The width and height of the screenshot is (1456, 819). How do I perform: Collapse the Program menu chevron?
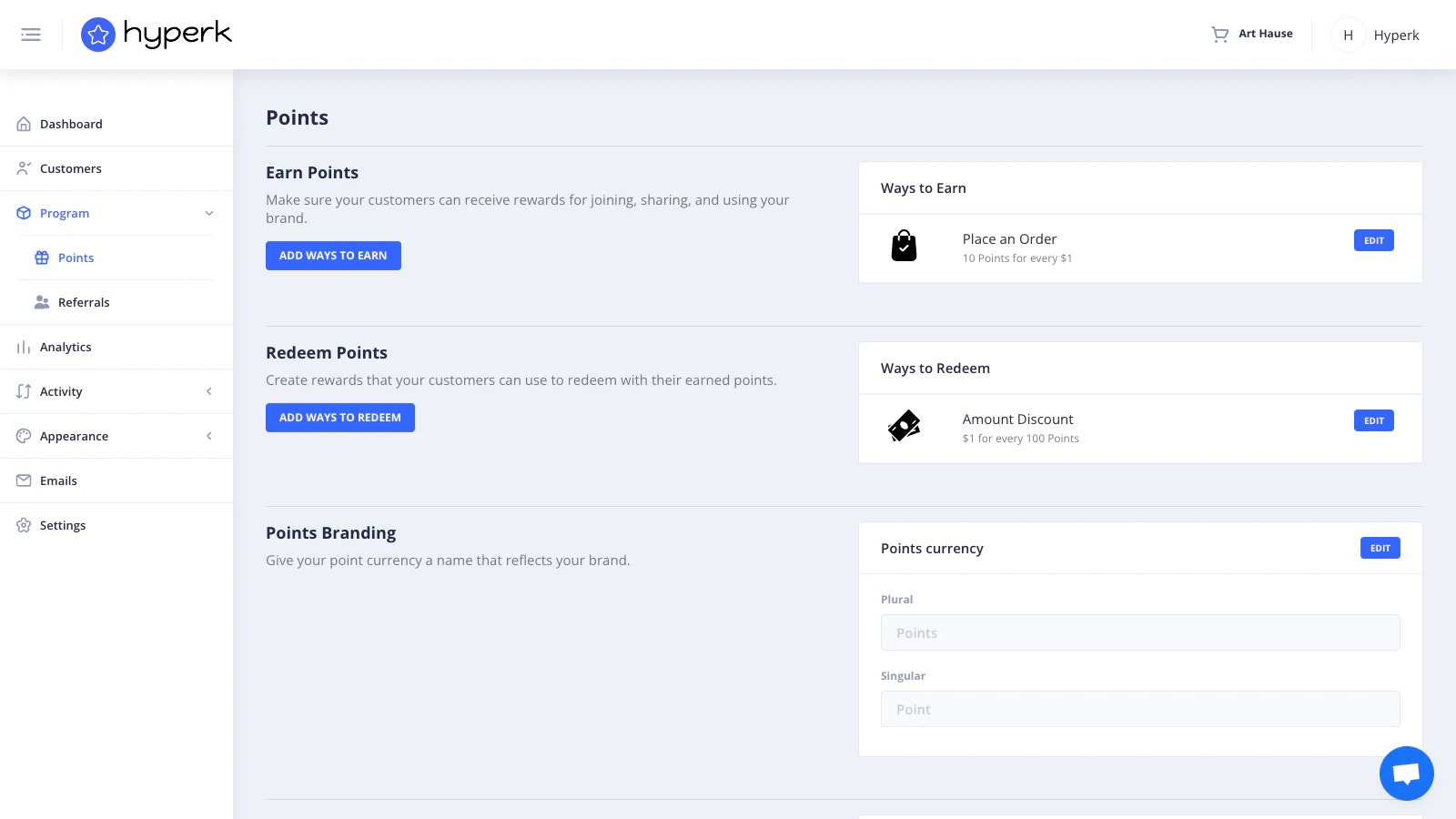click(x=209, y=213)
